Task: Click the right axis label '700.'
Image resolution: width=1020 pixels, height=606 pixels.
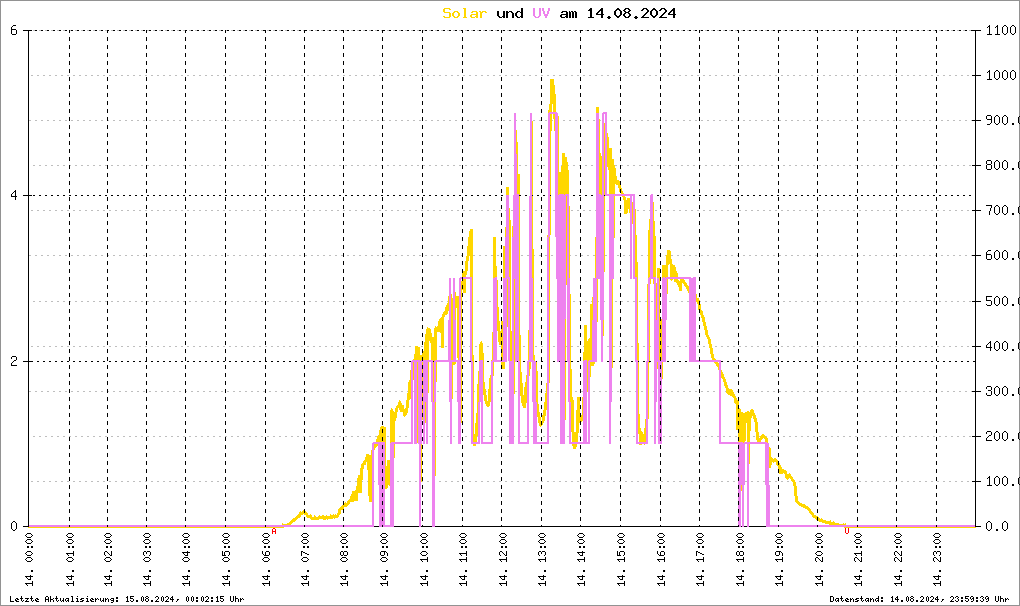Action: tap(1002, 210)
